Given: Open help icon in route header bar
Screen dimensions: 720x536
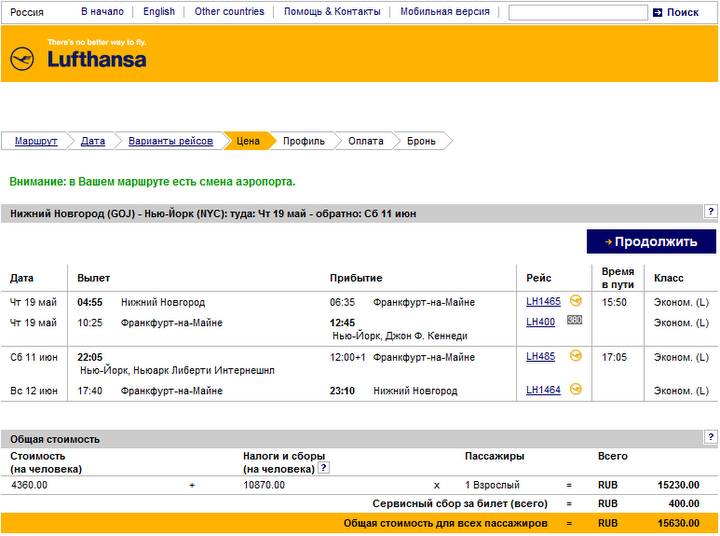Looking at the screenshot, I should 710,212.
